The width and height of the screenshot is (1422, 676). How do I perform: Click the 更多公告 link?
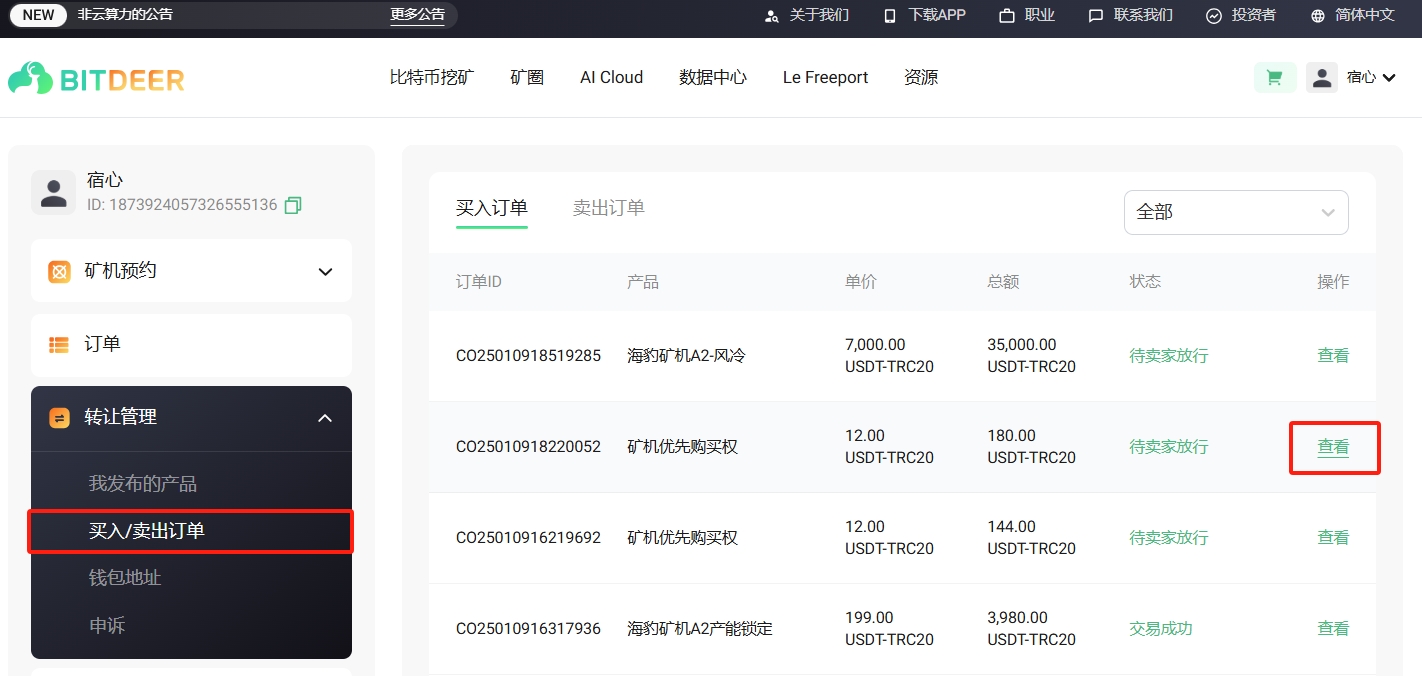coord(417,15)
